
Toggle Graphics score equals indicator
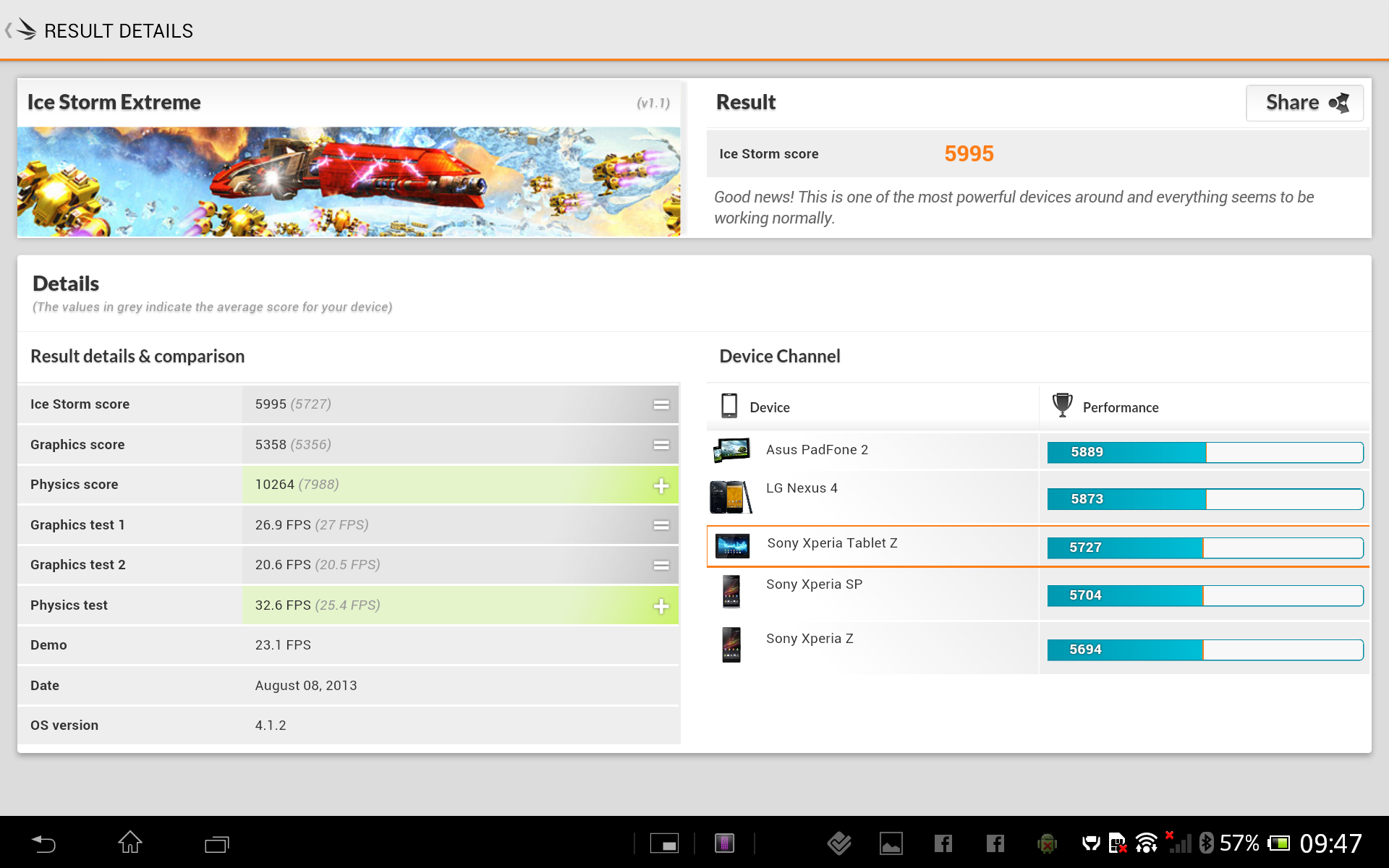[x=660, y=445]
